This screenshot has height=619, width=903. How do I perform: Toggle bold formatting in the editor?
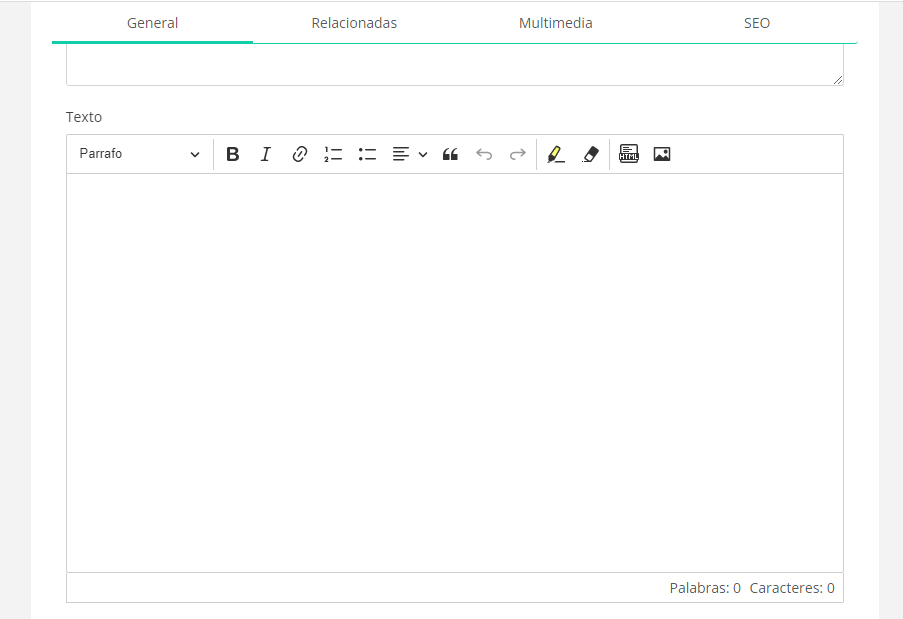coord(233,154)
